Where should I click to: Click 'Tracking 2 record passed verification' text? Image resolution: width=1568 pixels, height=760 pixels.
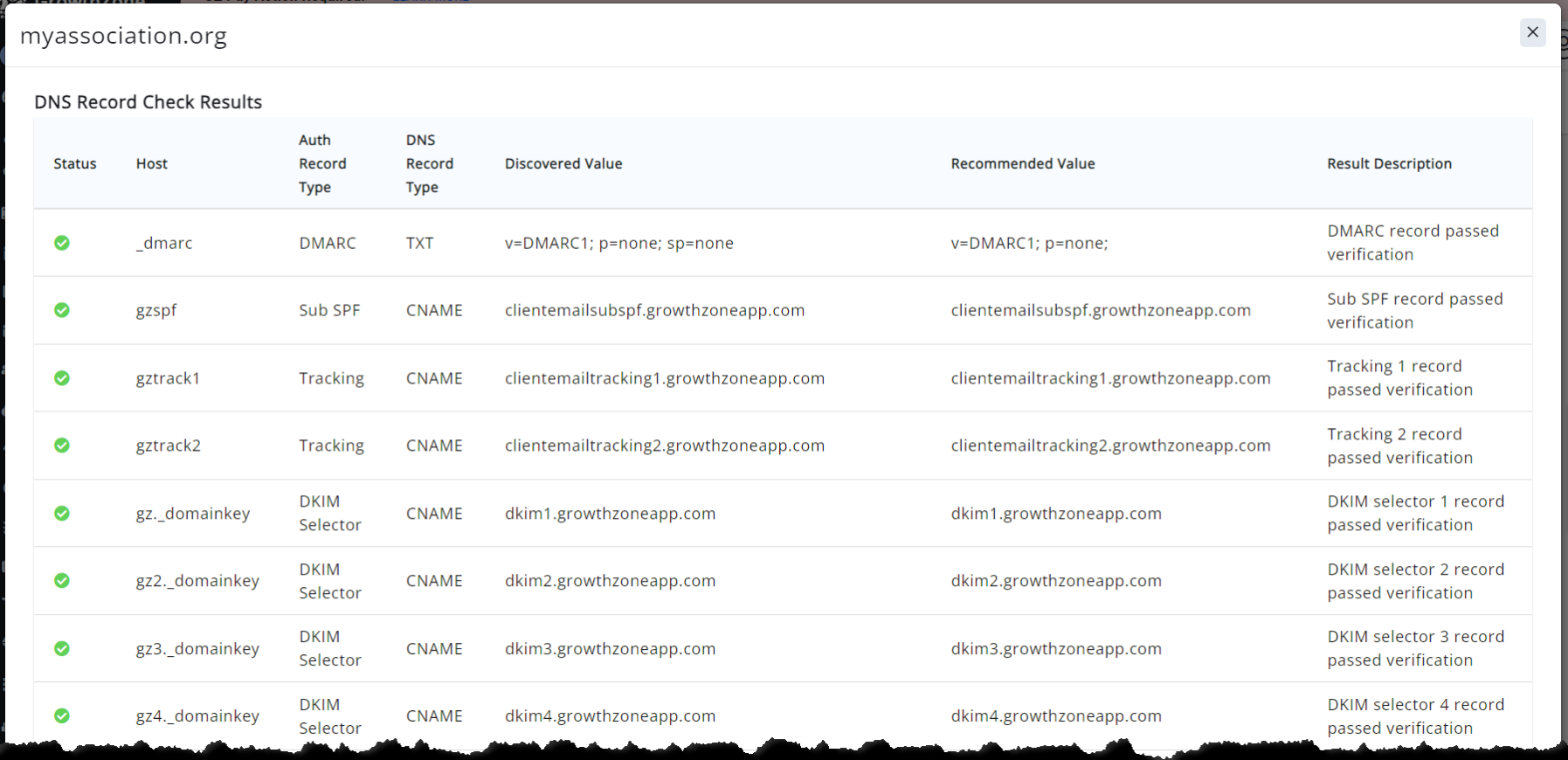1400,446
